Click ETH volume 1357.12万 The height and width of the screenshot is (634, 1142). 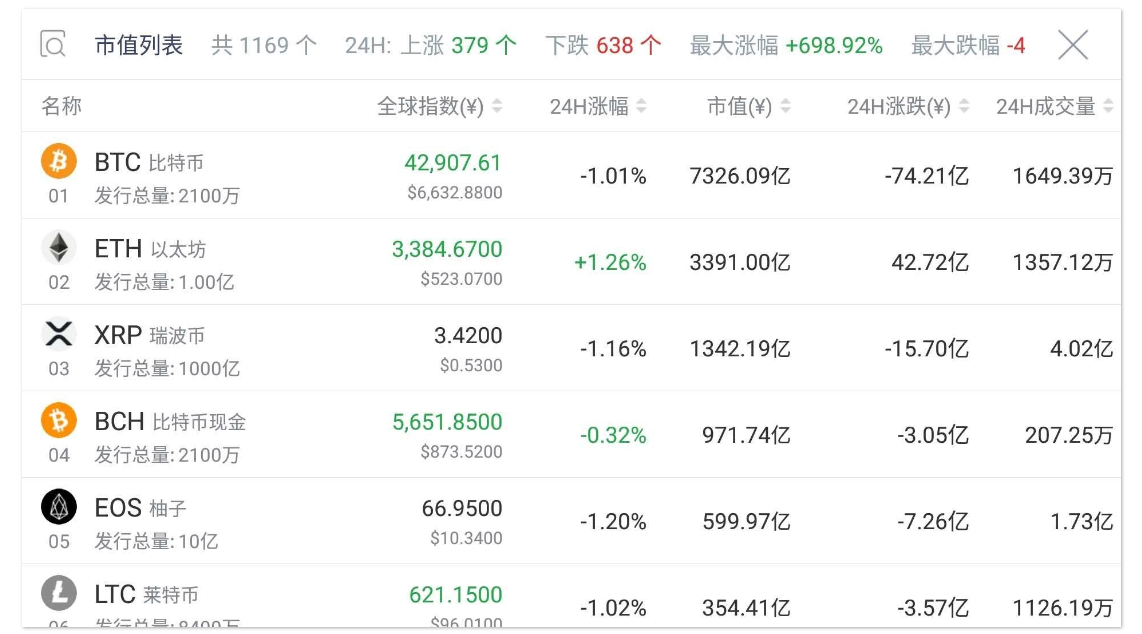[x=1063, y=262]
